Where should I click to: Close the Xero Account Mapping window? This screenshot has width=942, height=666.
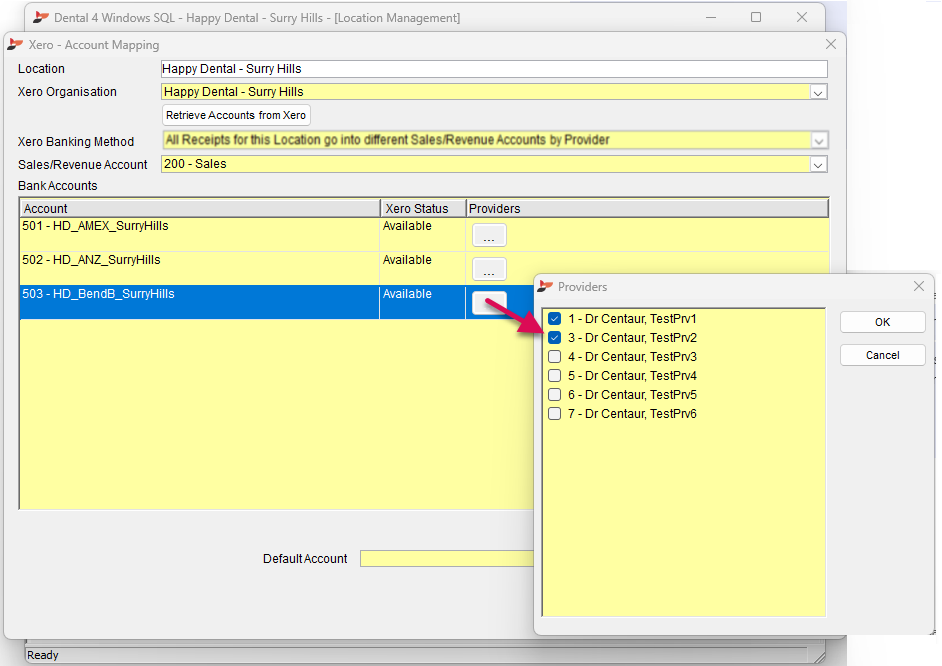click(831, 44)
